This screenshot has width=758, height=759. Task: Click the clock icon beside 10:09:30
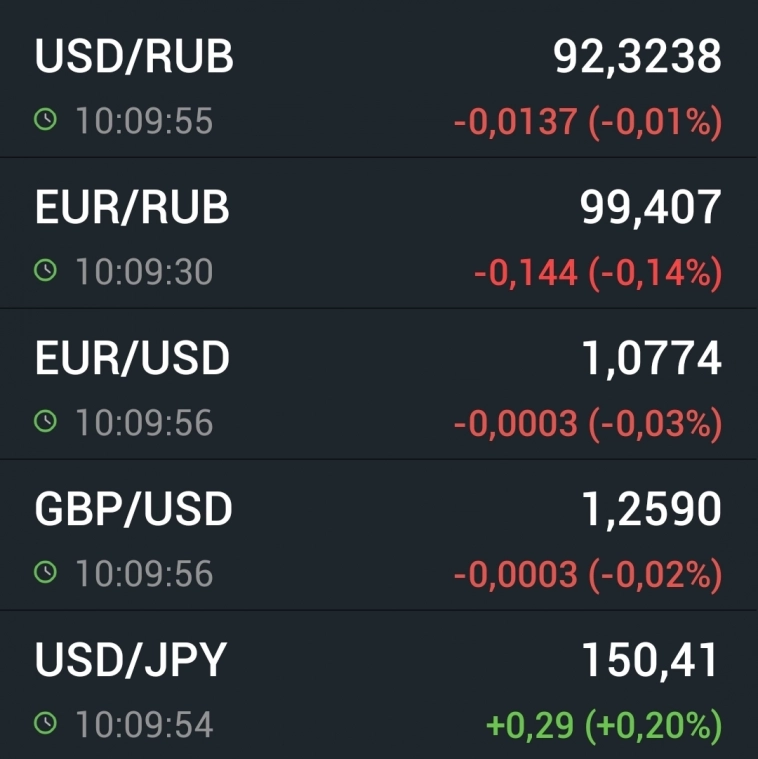(x=45, y=271)
